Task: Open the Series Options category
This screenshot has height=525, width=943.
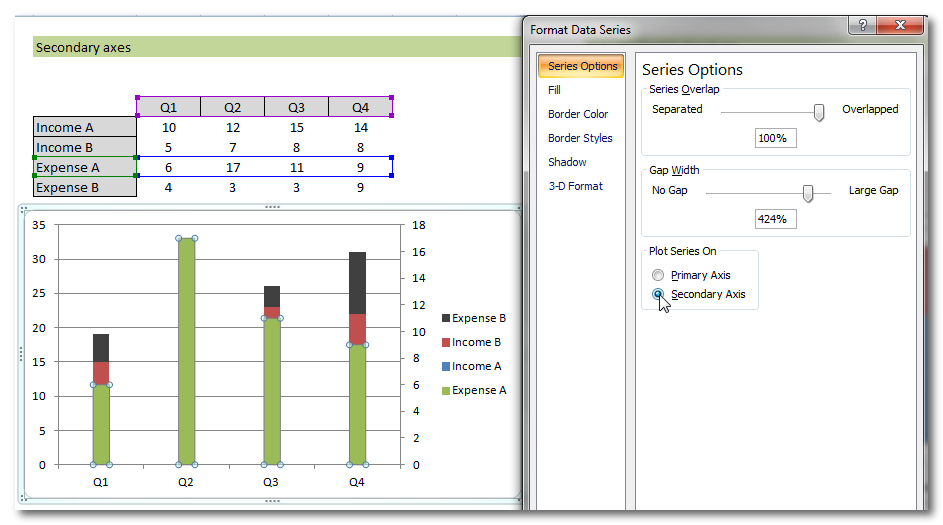Action: pyautogui.click(x=583, y=66)
